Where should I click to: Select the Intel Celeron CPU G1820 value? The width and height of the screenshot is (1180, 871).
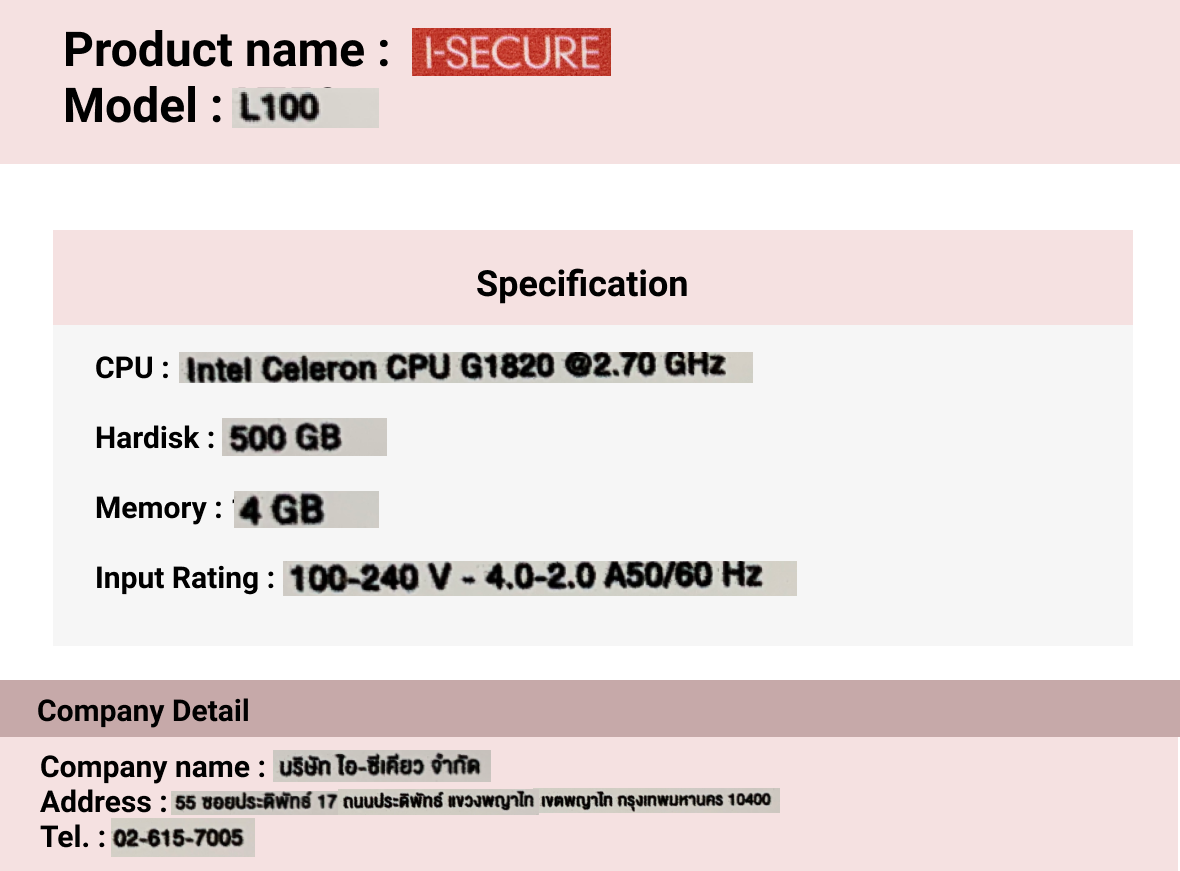pos(466,367)
